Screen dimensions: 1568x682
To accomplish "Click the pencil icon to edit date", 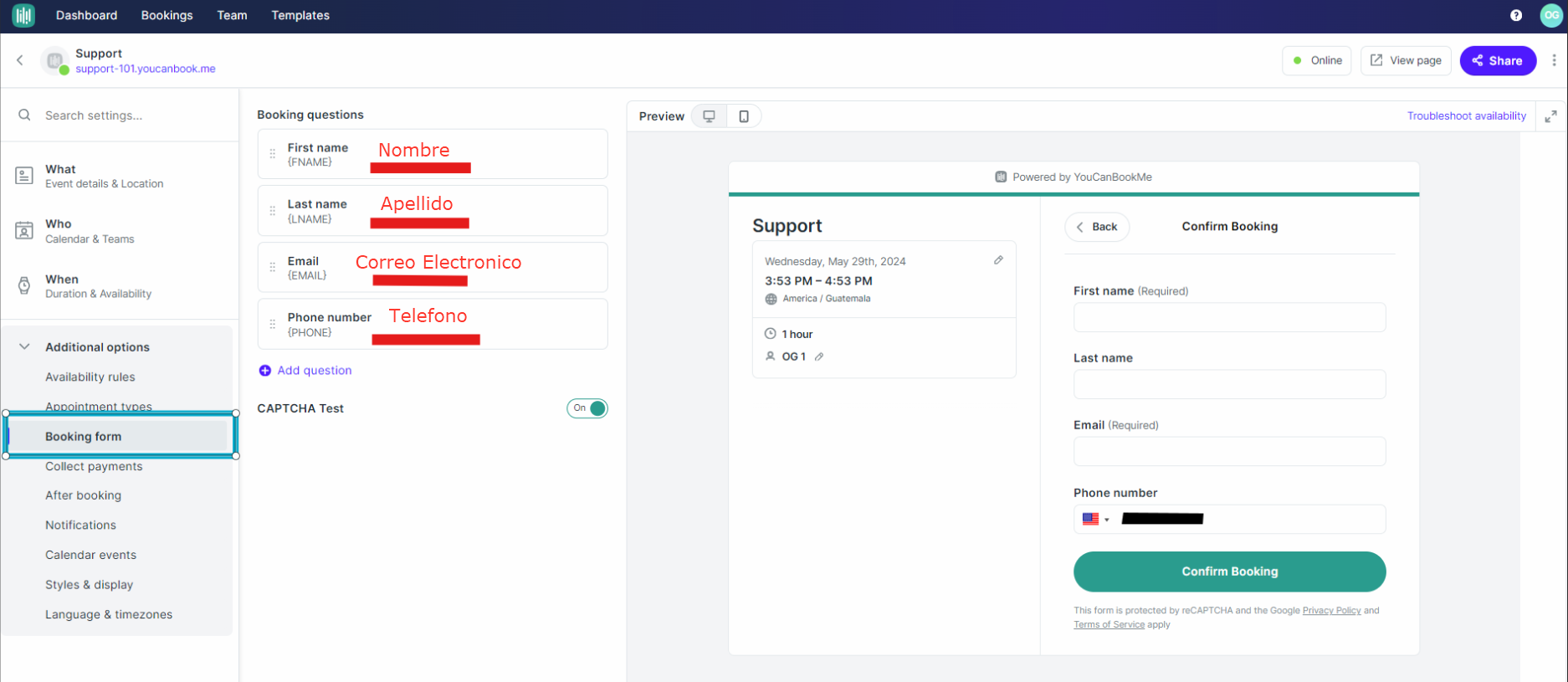I will tap(998, 260).
